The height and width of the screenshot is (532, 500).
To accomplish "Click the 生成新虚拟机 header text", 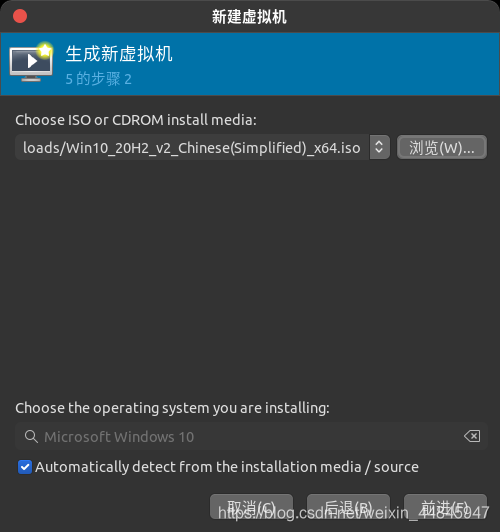I will point(119,54).
